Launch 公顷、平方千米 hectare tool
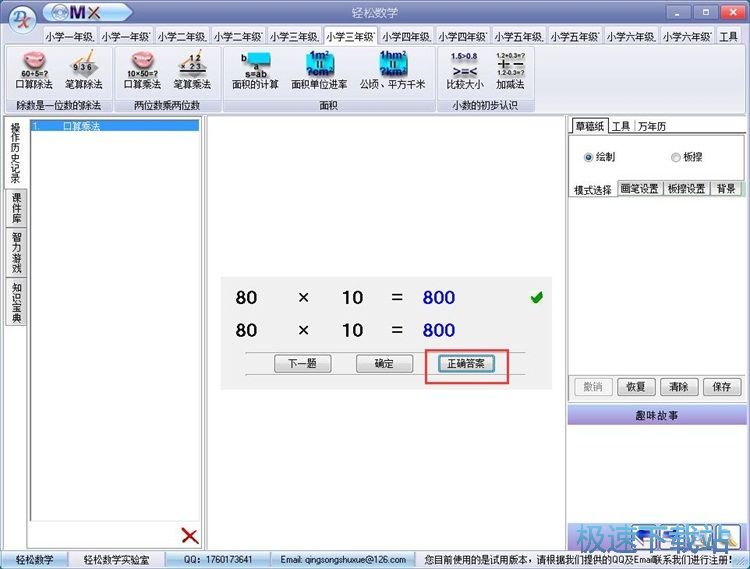Image resolution: width=750 pixels, height=569 pixels. (x=392, y=70)
